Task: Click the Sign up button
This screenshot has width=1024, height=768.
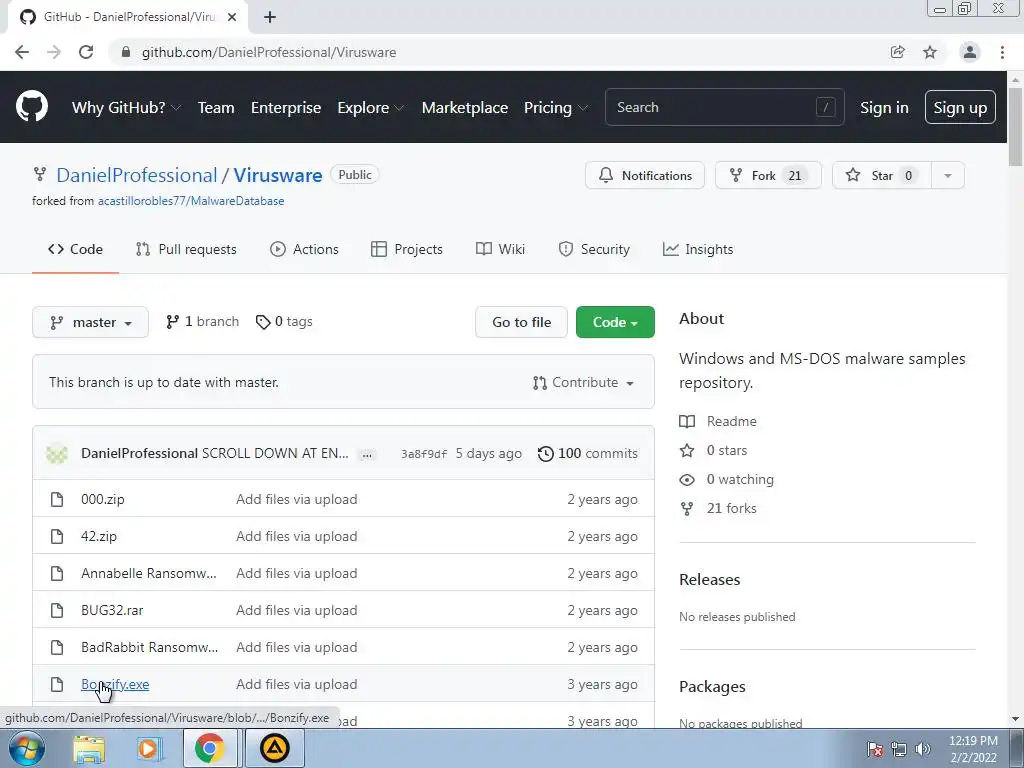Action: coord(960,107)
